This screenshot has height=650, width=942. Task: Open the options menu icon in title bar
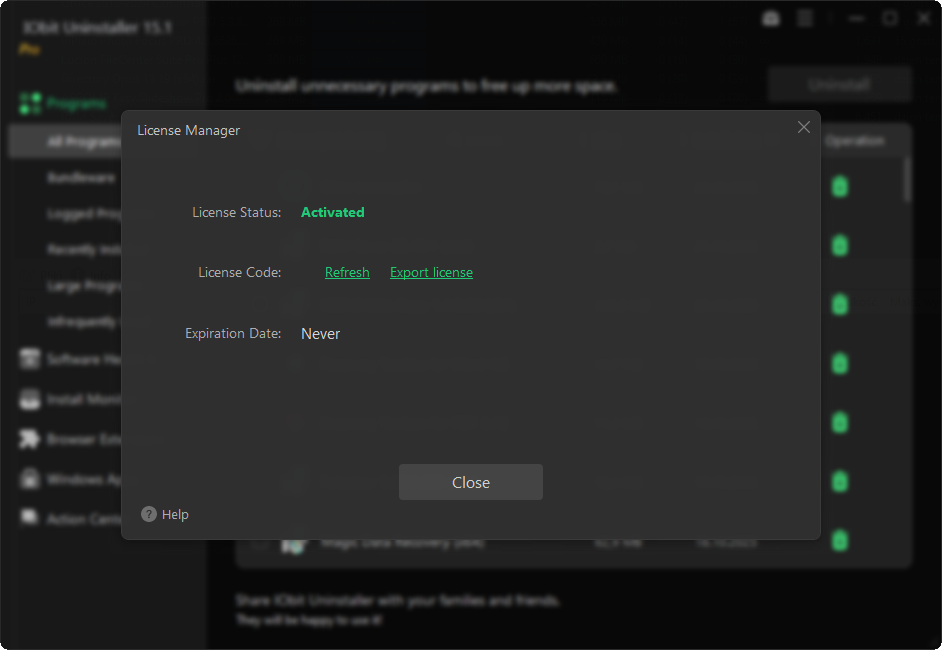point(804,19)
